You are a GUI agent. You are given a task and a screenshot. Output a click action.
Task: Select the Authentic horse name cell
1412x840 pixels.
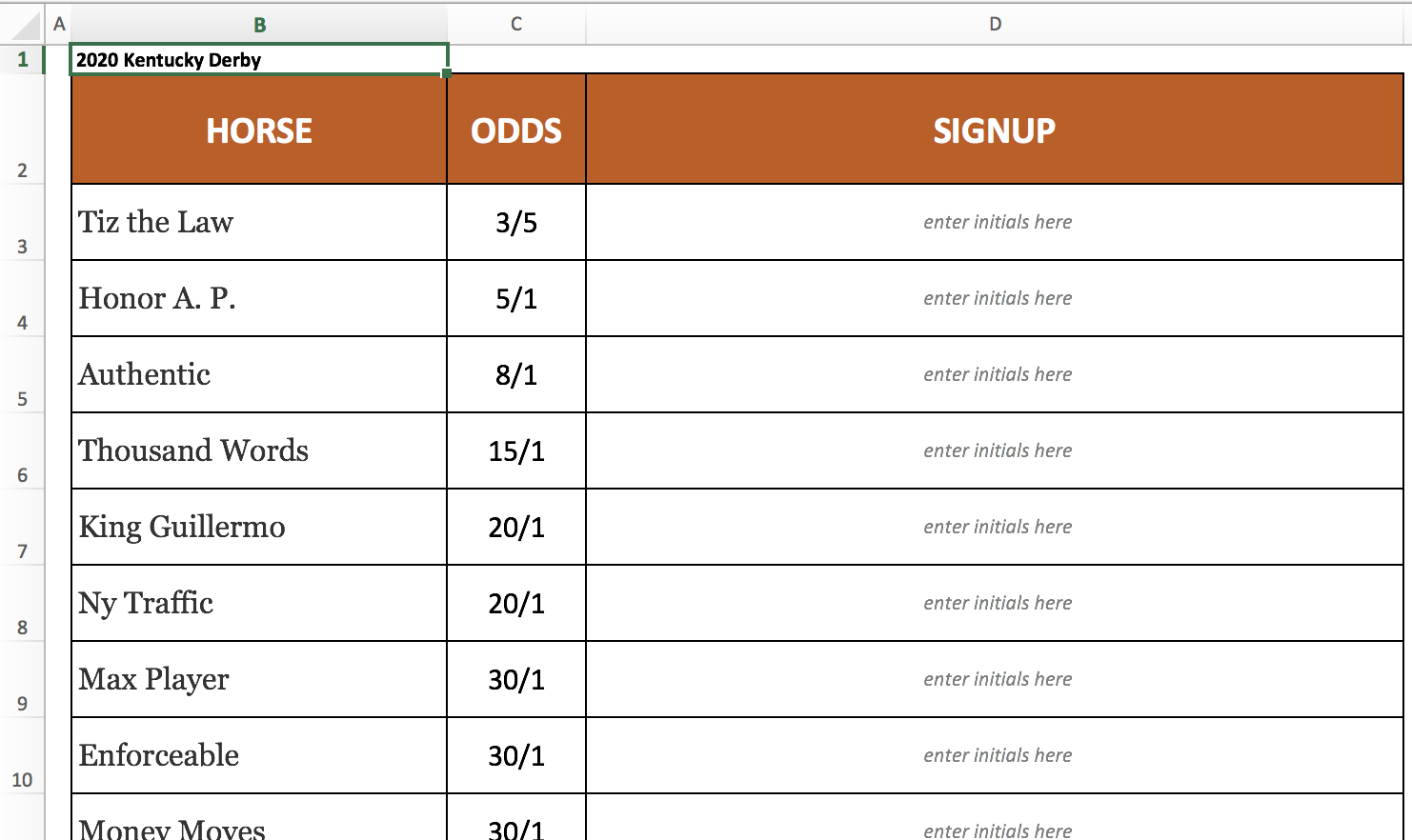[259, 374]
